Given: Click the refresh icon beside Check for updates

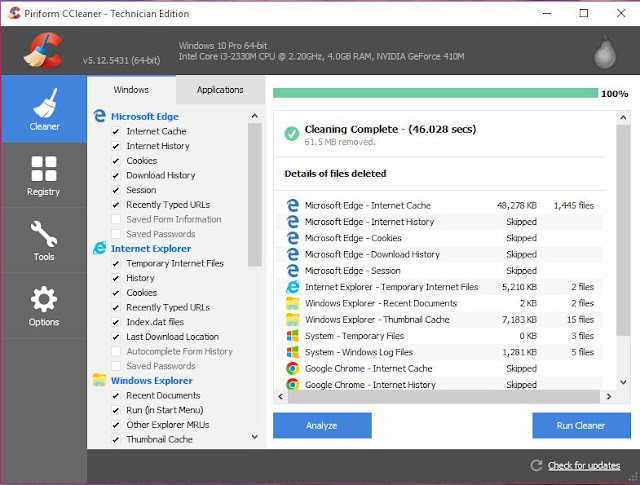Looking at the screenshot, I should [536, 465].
